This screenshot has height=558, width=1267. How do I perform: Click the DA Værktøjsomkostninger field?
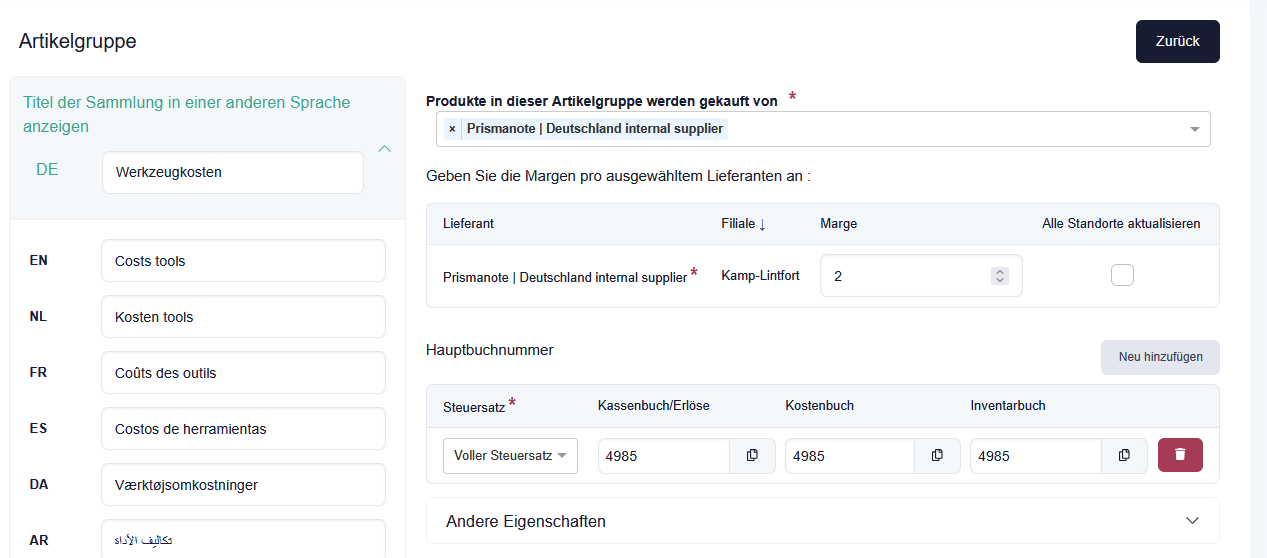[x=243, y=485]
